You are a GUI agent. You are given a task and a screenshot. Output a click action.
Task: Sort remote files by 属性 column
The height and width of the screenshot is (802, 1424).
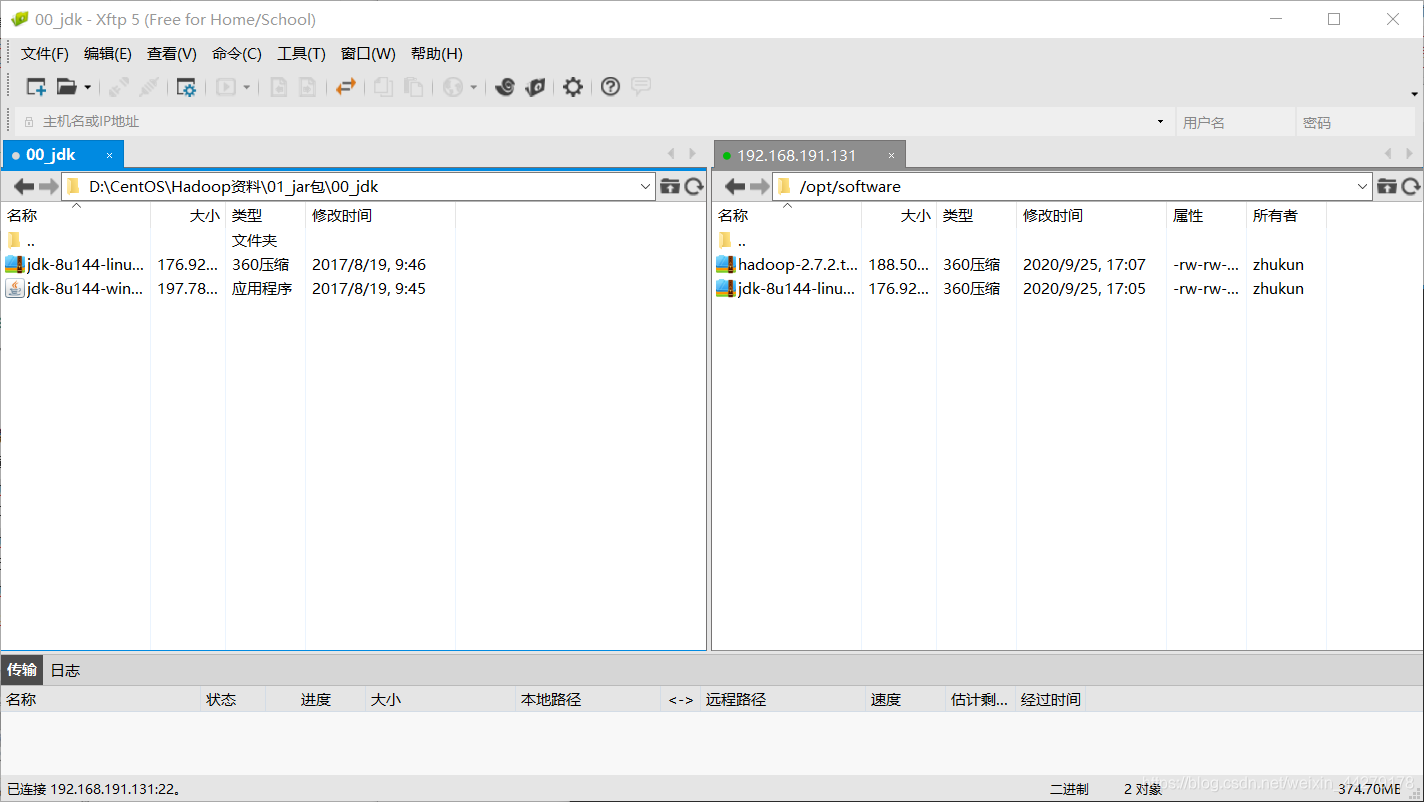point(1206,215)
